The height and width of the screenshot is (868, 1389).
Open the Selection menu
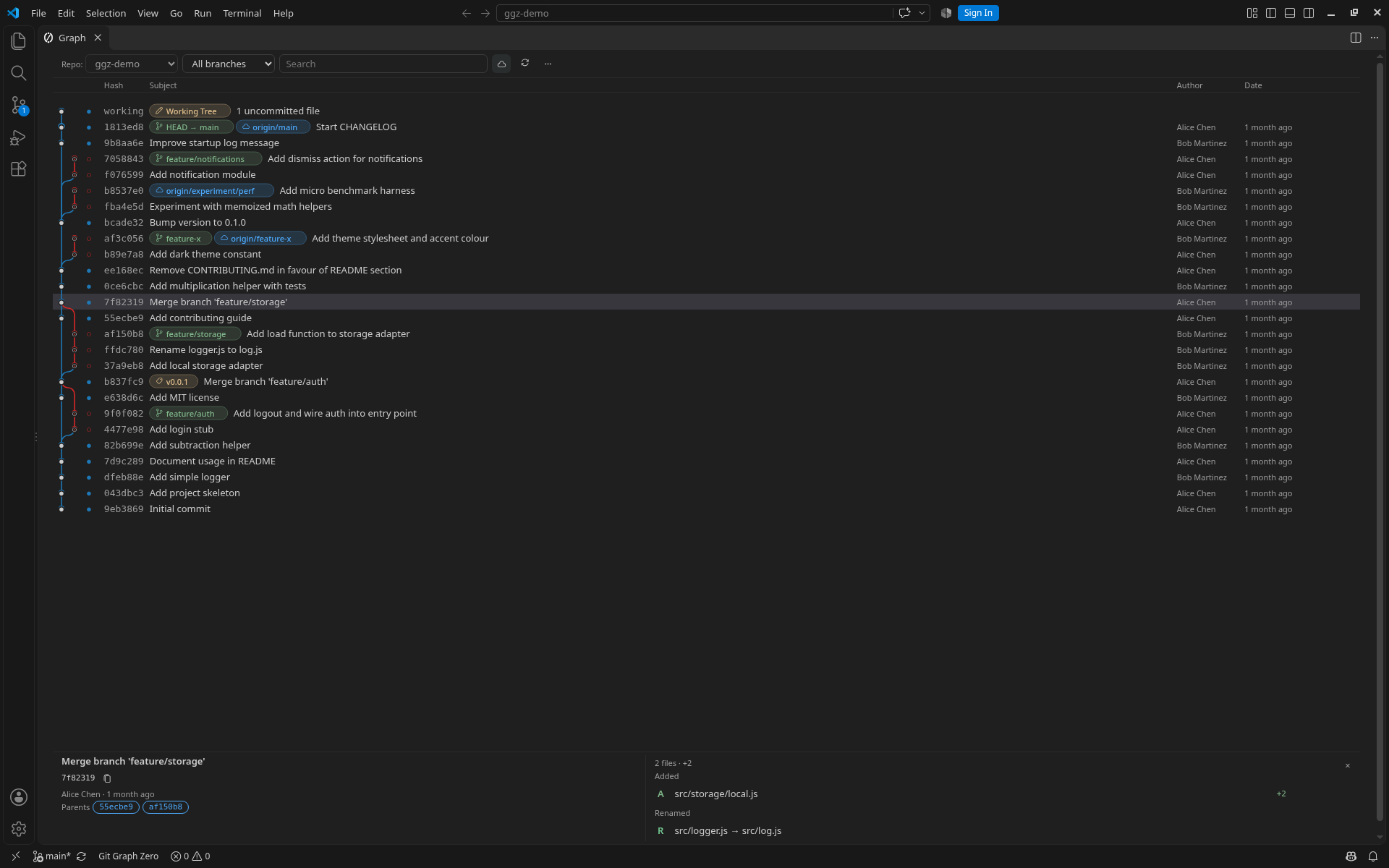[106, 13]
